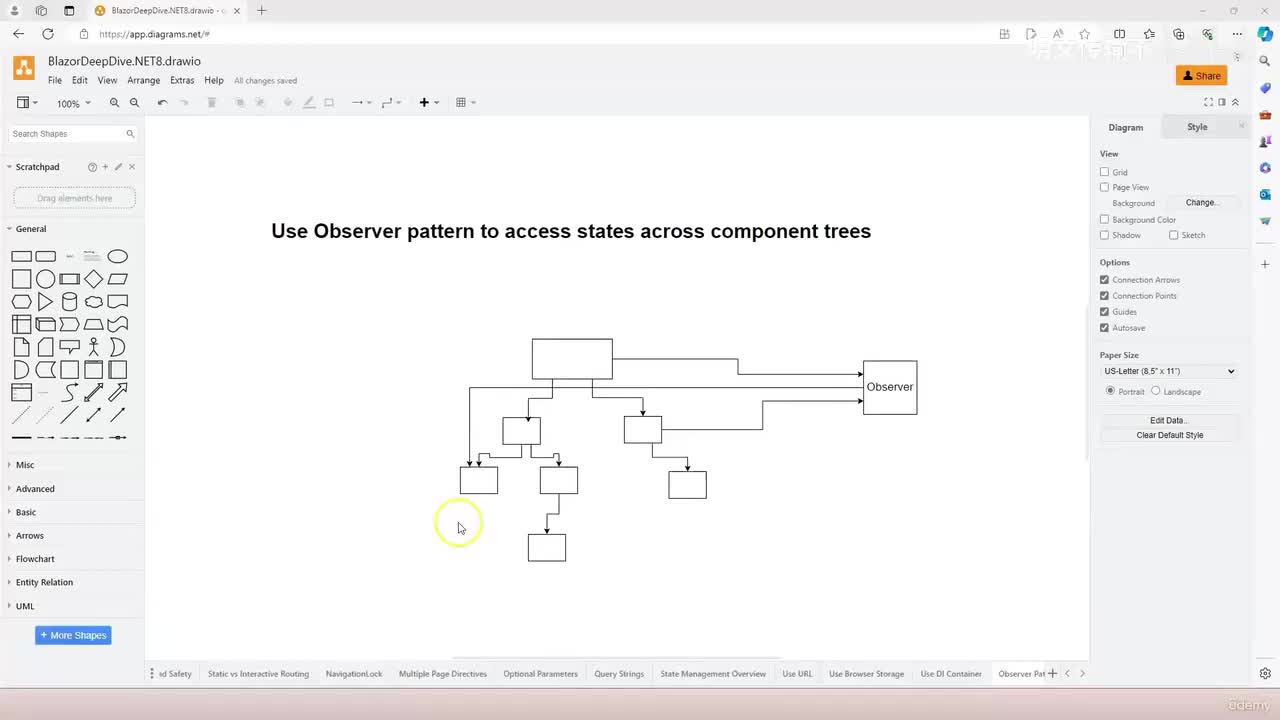The image size is (1280, 720).
Task: Disable the Guides checkbox
Action: point(1105,312)
